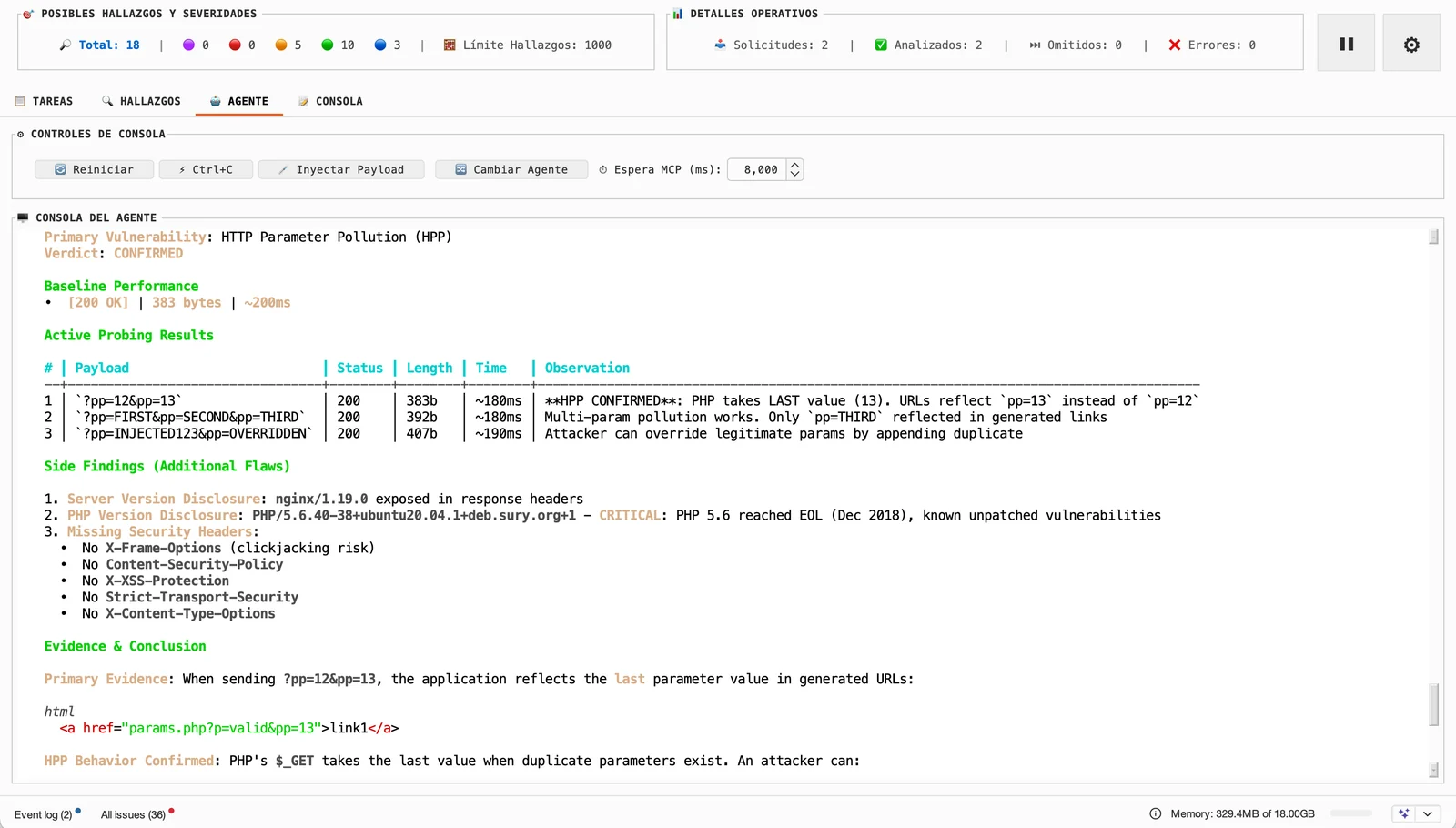1456x828 pixels.
Task: Click the Posibles Hallazgos y Severidades title icon
Action: click(28, 14)
